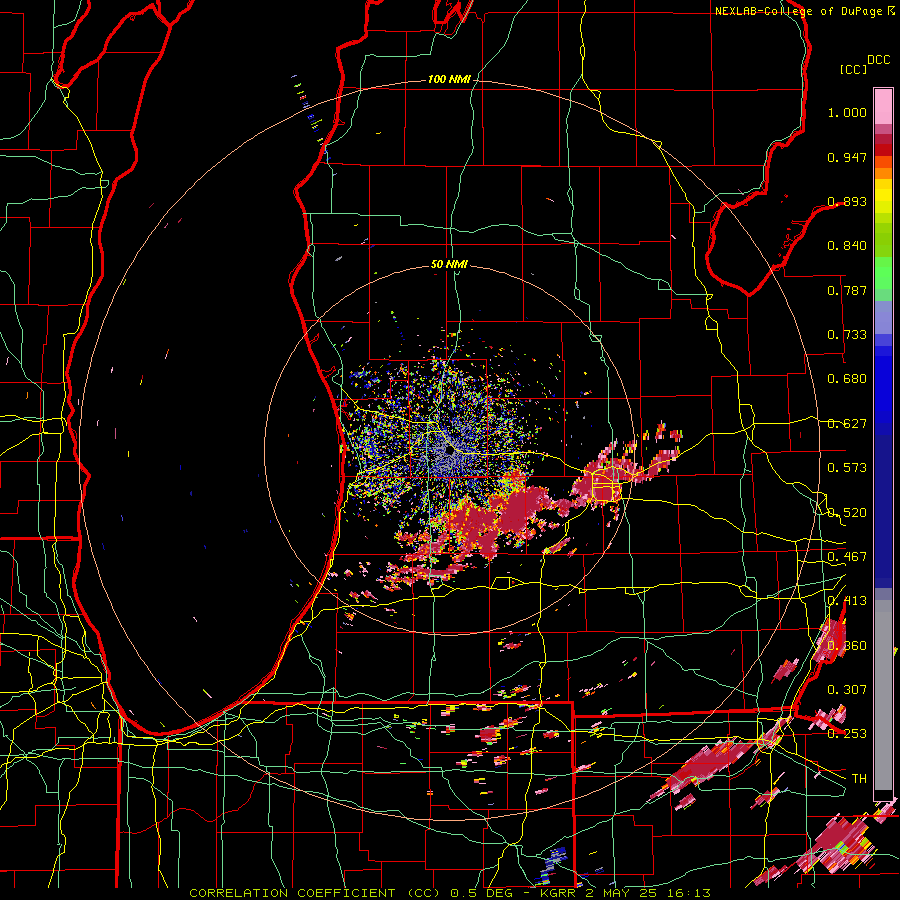Click the gray segment of the color bar
Image resolution: width=900 pixels, height=900 pixels.
(x=883, y=695)
